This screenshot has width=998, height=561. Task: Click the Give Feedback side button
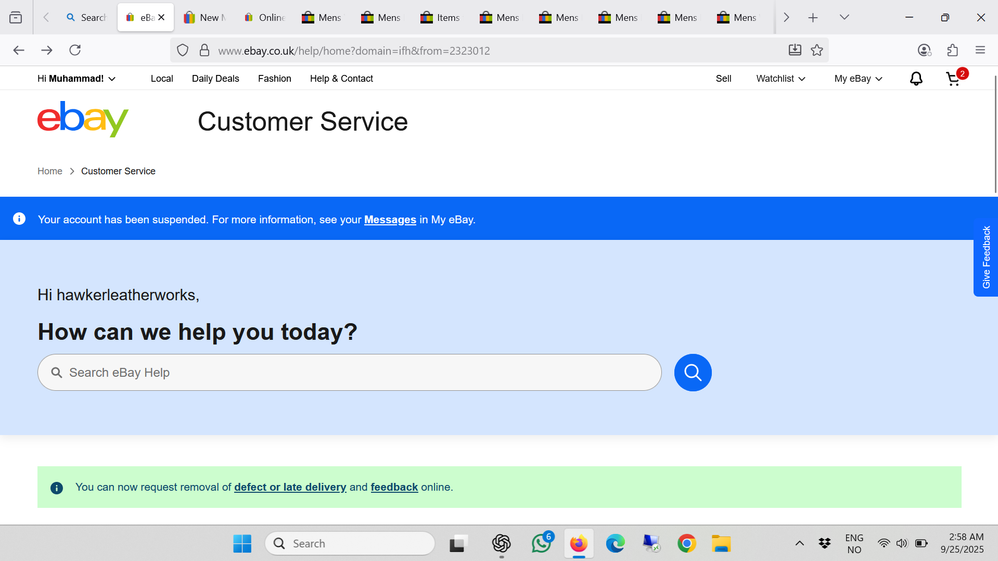point(986,257)
